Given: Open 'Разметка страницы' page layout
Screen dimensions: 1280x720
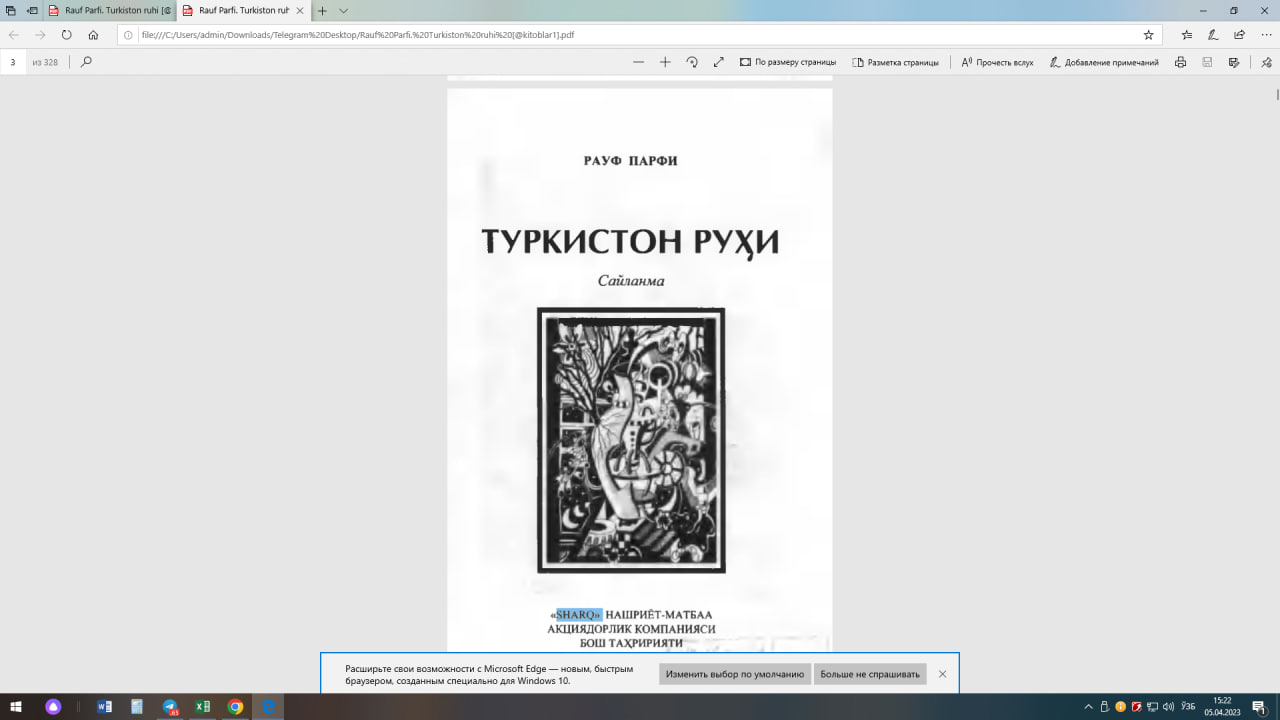Looking at the screenshot, I should click(895, 62).
